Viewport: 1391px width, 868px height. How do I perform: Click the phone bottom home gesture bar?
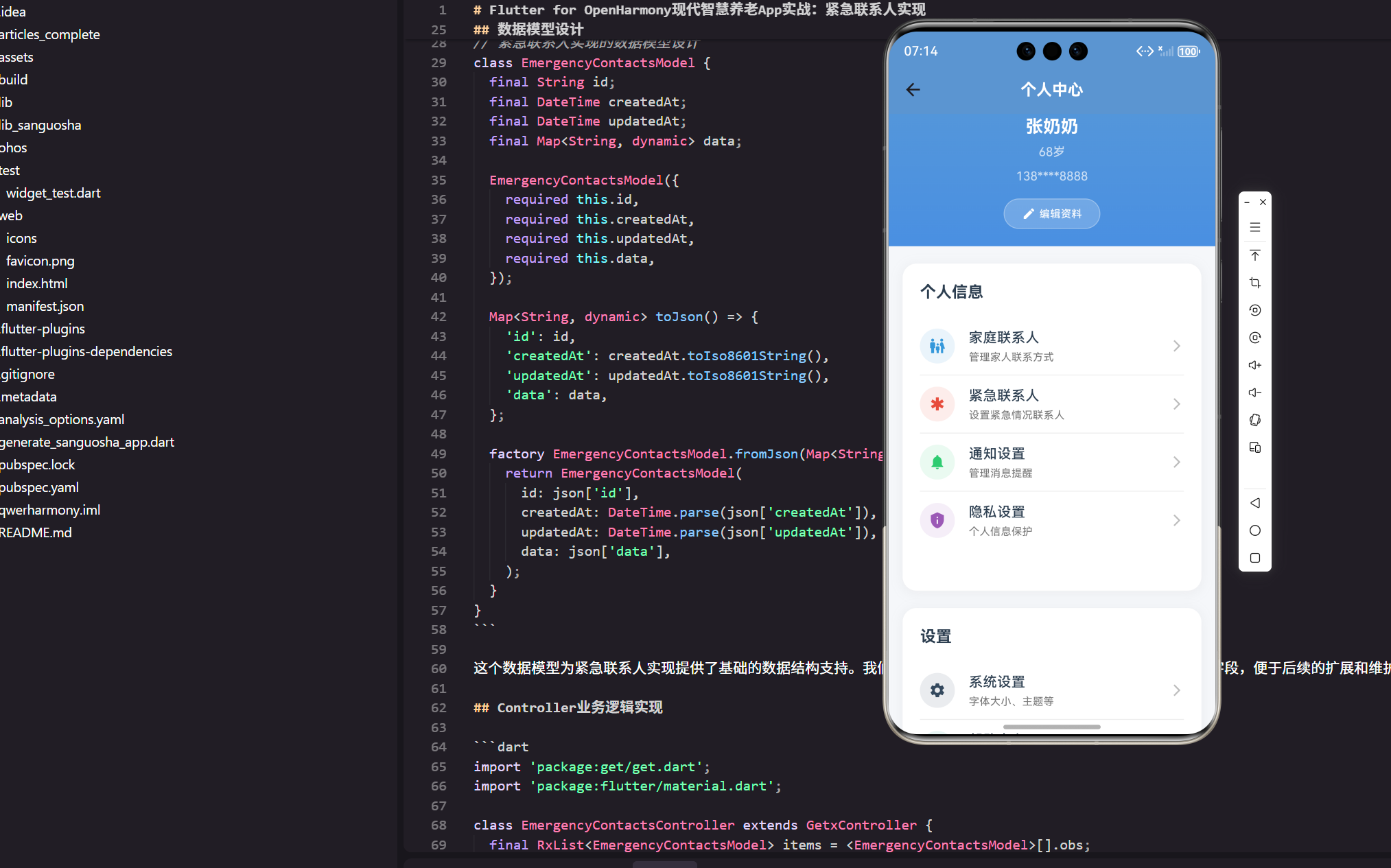[1051, 727]
